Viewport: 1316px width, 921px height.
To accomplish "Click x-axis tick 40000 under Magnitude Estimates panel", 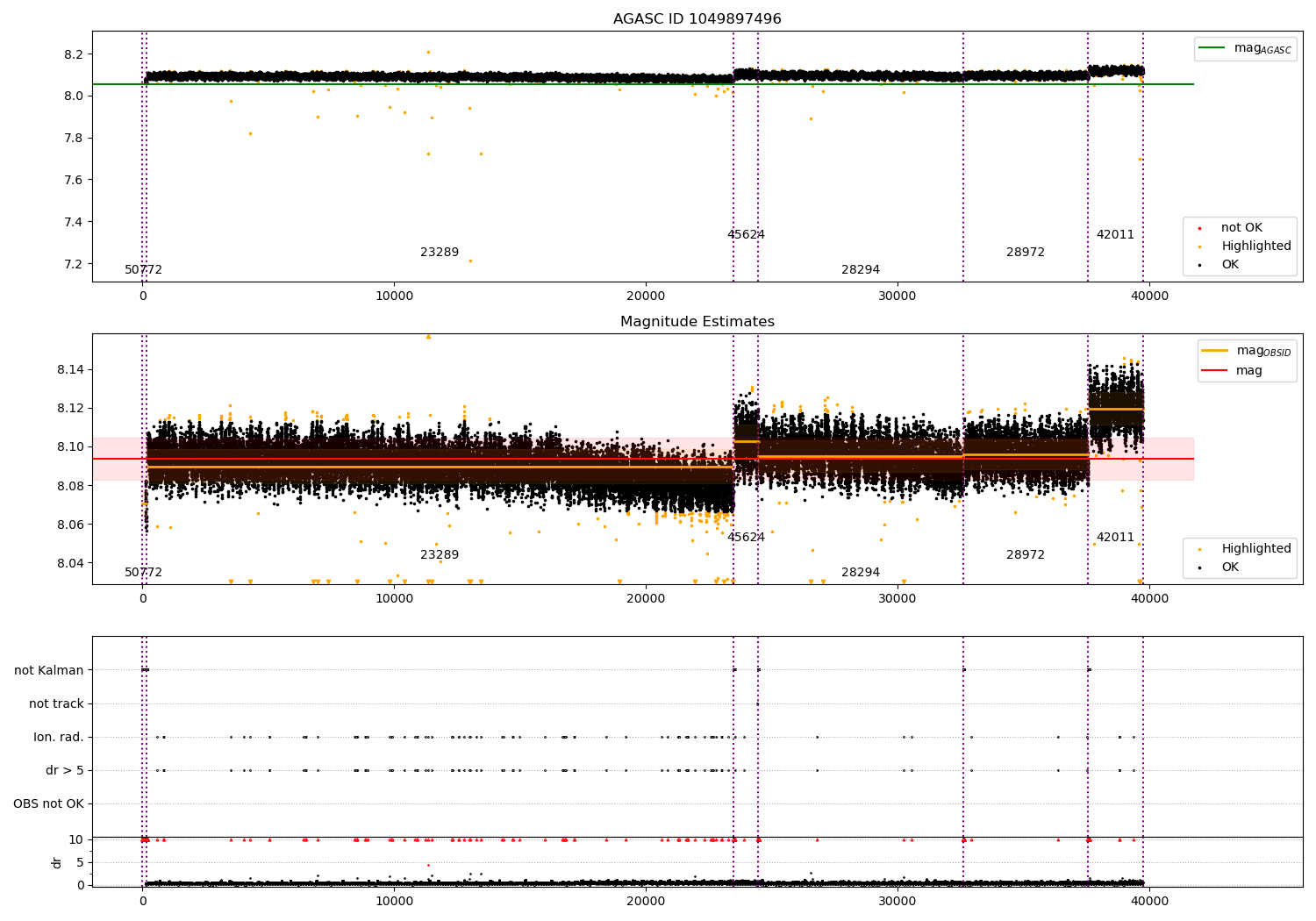I will [1149, 599].
